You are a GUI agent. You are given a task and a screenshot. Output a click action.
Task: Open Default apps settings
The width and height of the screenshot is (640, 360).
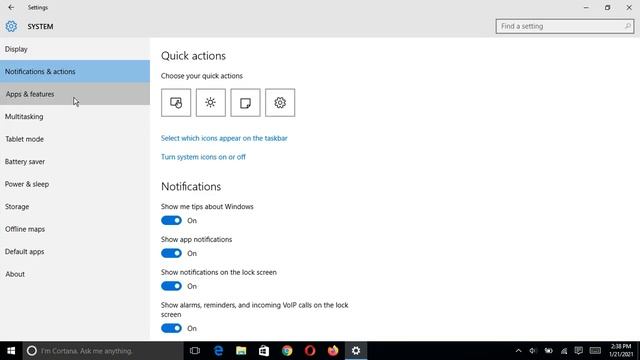pos(75,251)
